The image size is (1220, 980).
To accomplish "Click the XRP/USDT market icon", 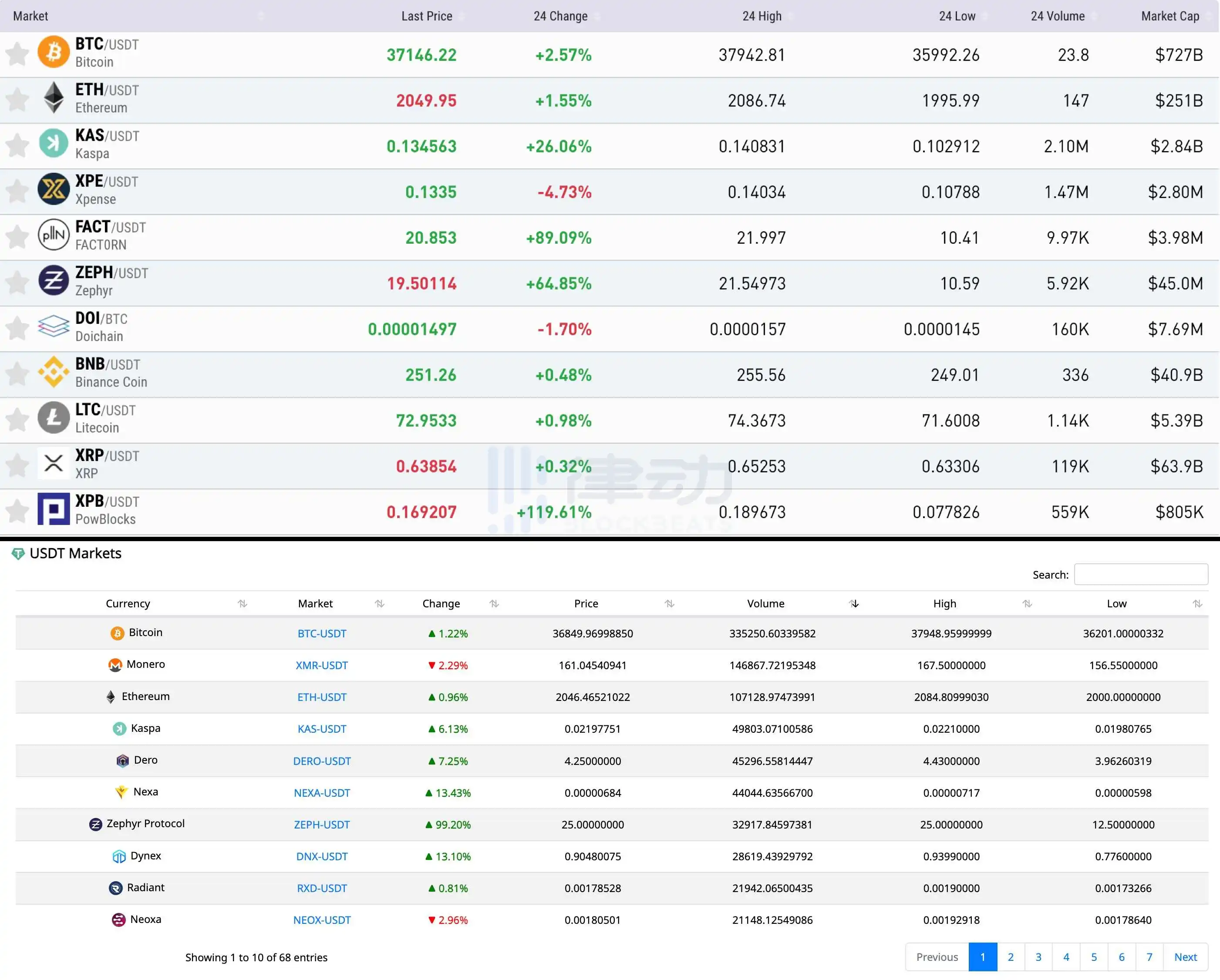I will click(x=55, y=463).
